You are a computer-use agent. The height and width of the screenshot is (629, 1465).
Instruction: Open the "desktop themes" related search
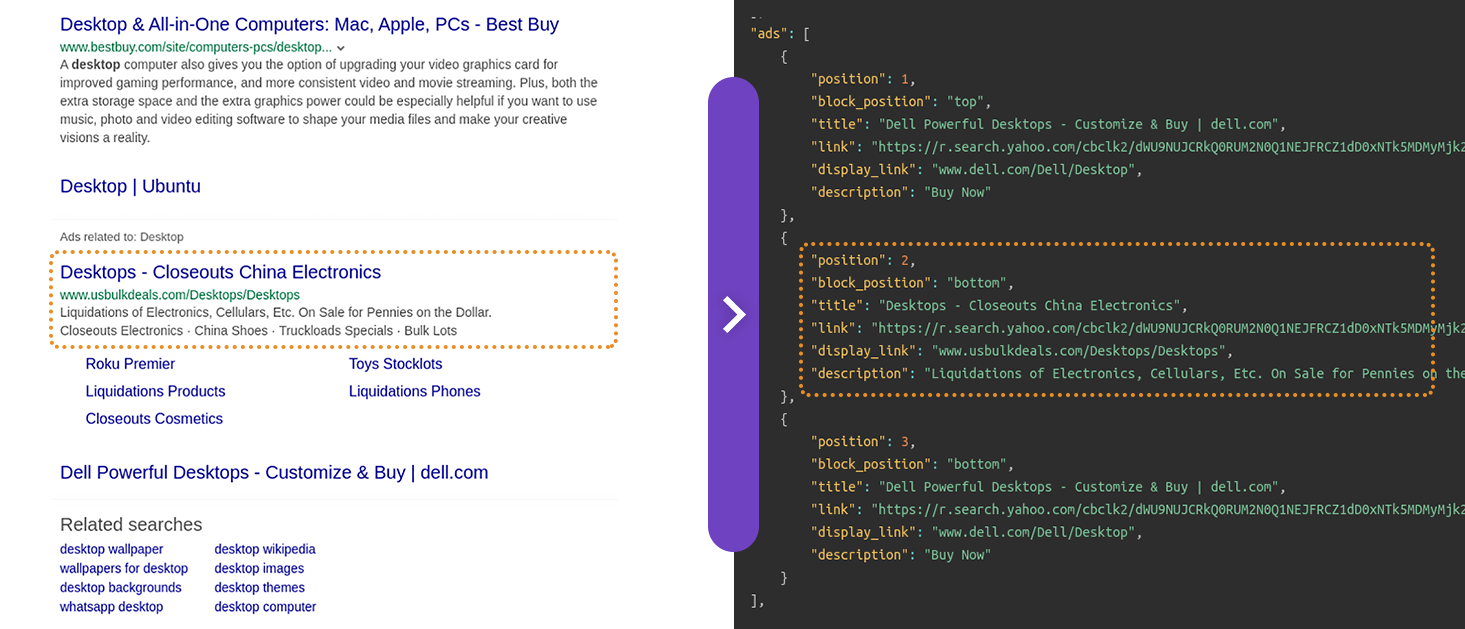pos(258,587)
